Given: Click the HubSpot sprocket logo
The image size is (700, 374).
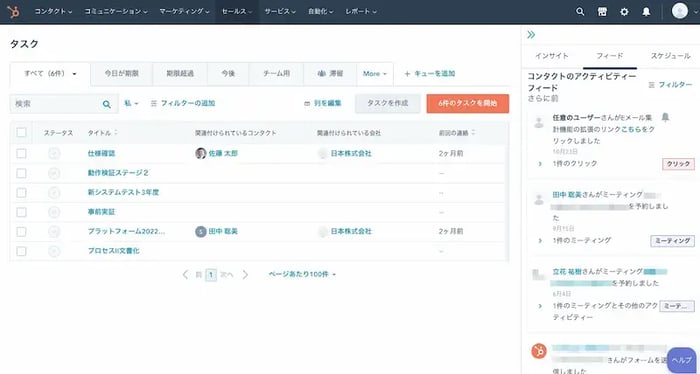Looking at the screenshot, I should click(13, 12).
